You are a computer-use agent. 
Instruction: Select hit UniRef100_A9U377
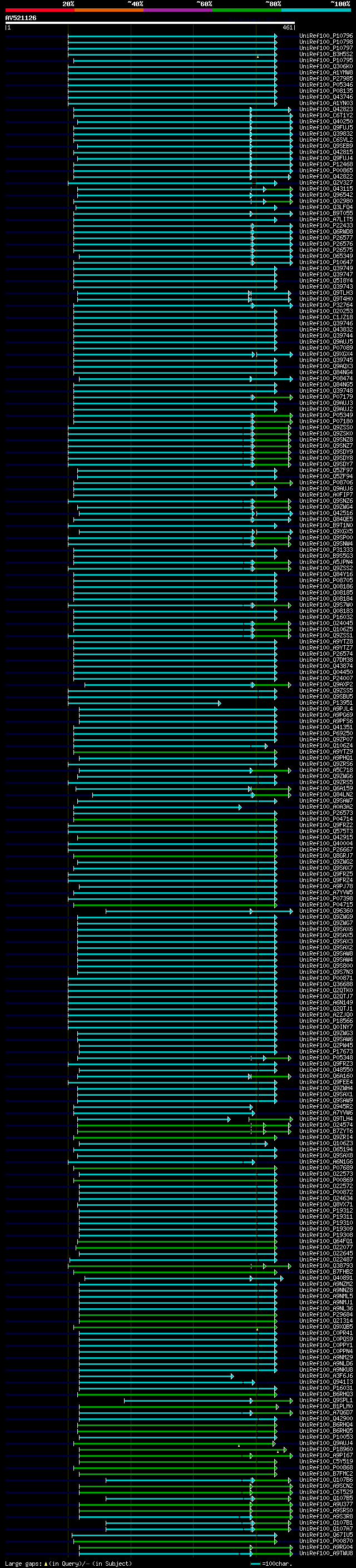(x=326, y=1504)
